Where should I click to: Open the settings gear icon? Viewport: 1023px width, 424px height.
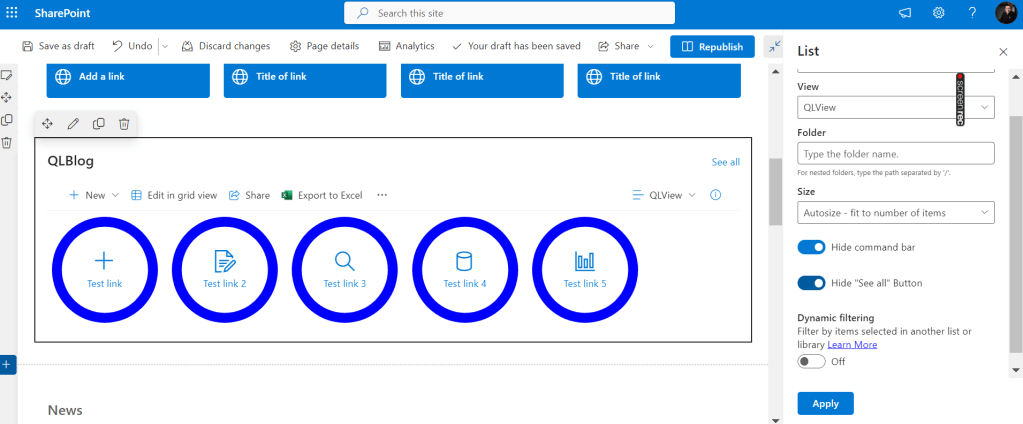(939, 13)
